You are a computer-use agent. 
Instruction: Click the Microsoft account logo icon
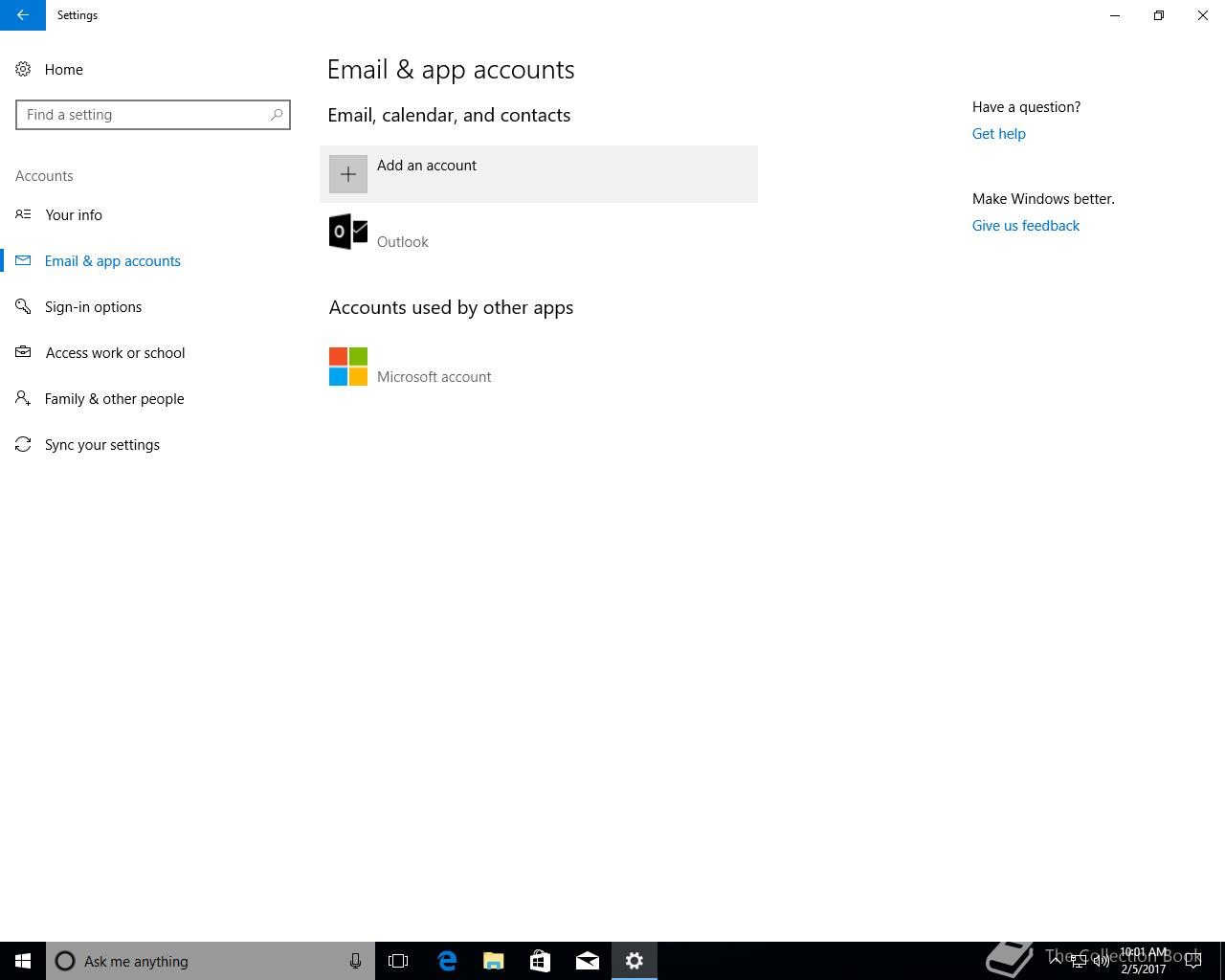coord(348,367)
